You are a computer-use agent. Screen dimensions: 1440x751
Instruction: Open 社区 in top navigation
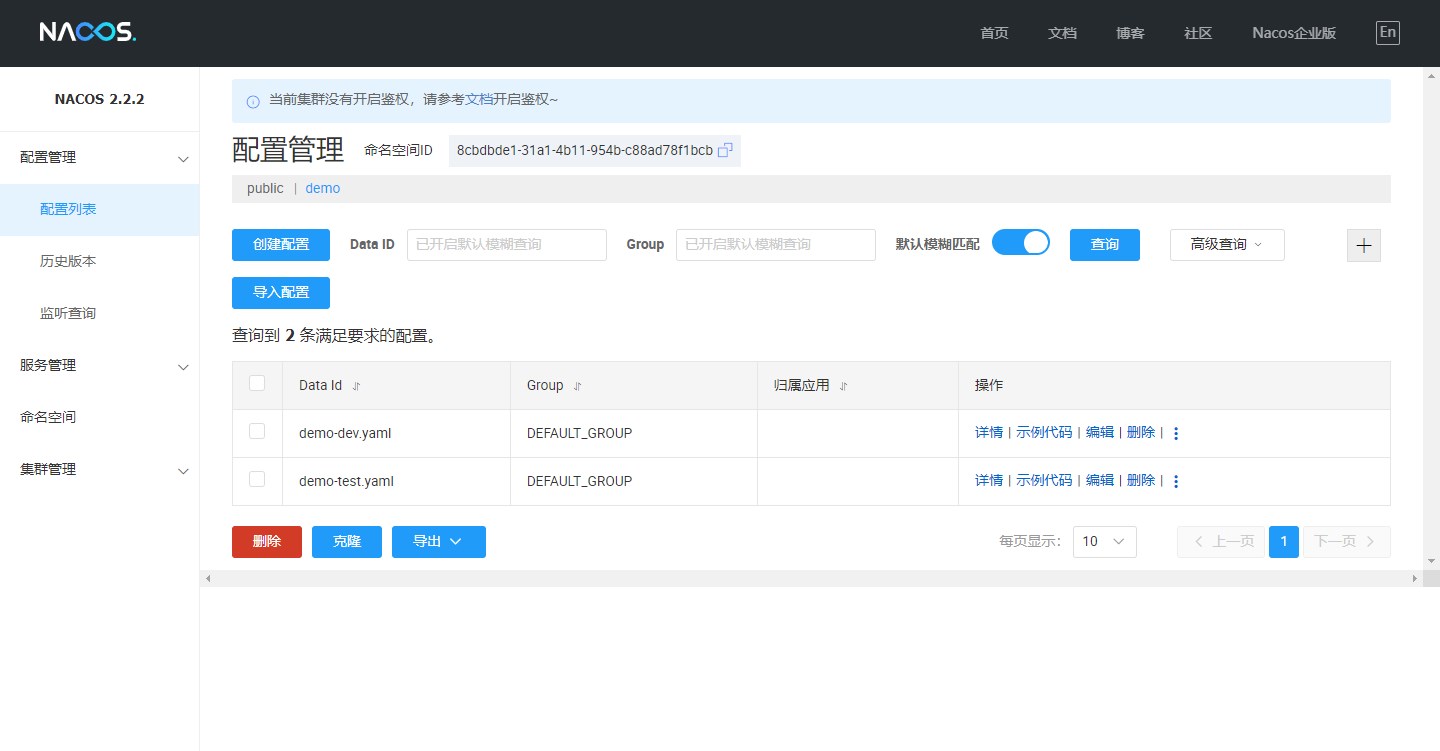pos(1198,33)
